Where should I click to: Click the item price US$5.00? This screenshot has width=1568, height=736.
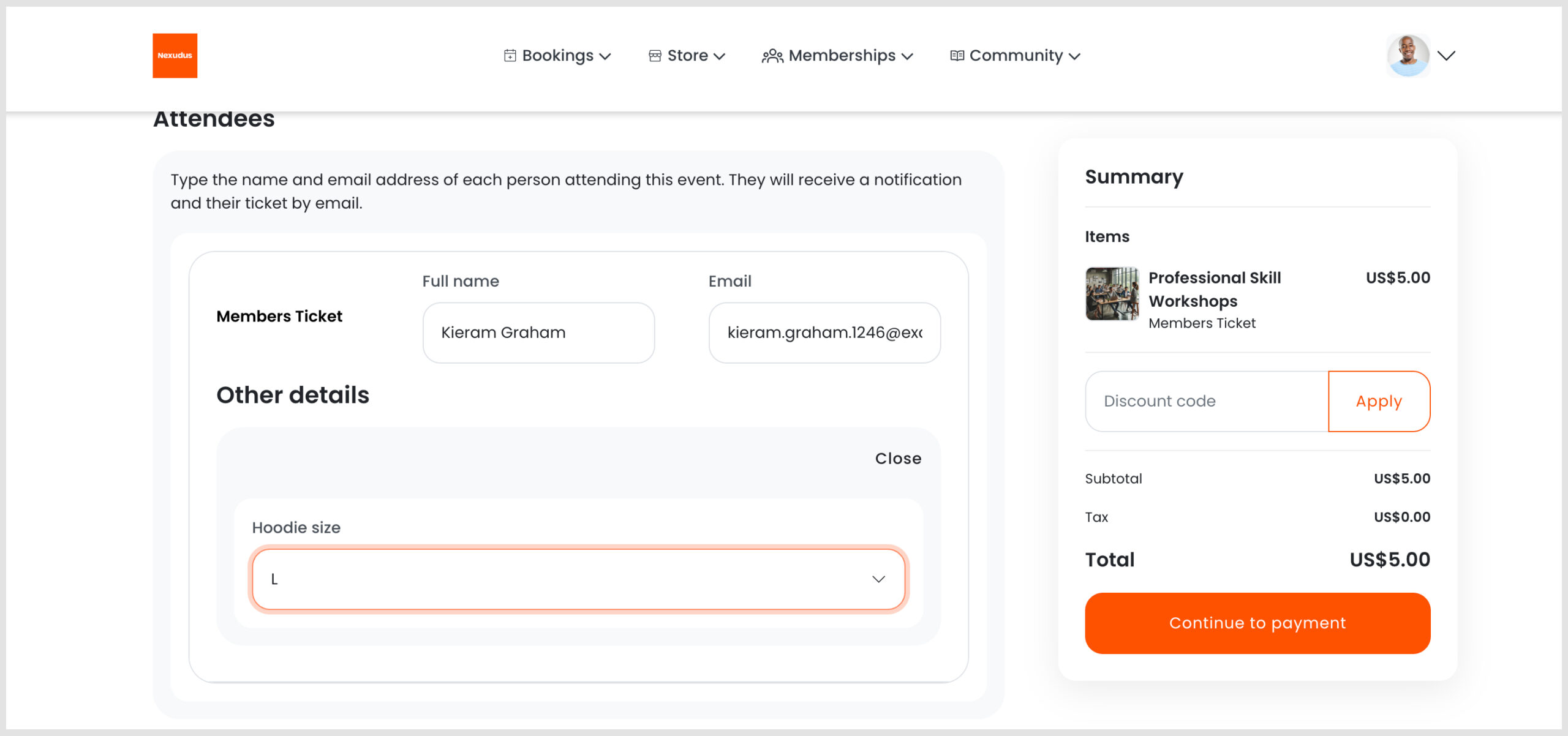[x=1398, y=277]
